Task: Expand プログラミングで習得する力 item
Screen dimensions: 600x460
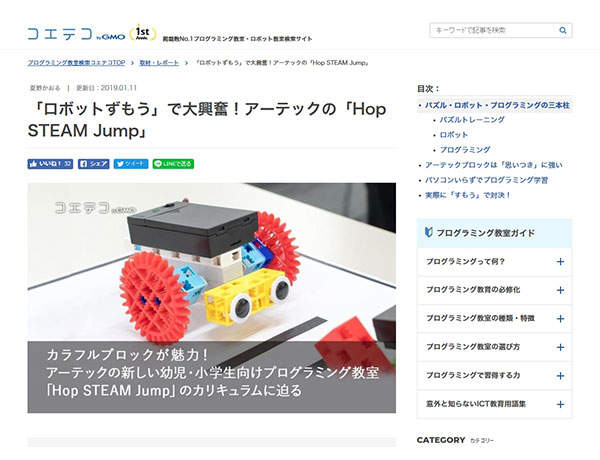Action: coord(494,375)
